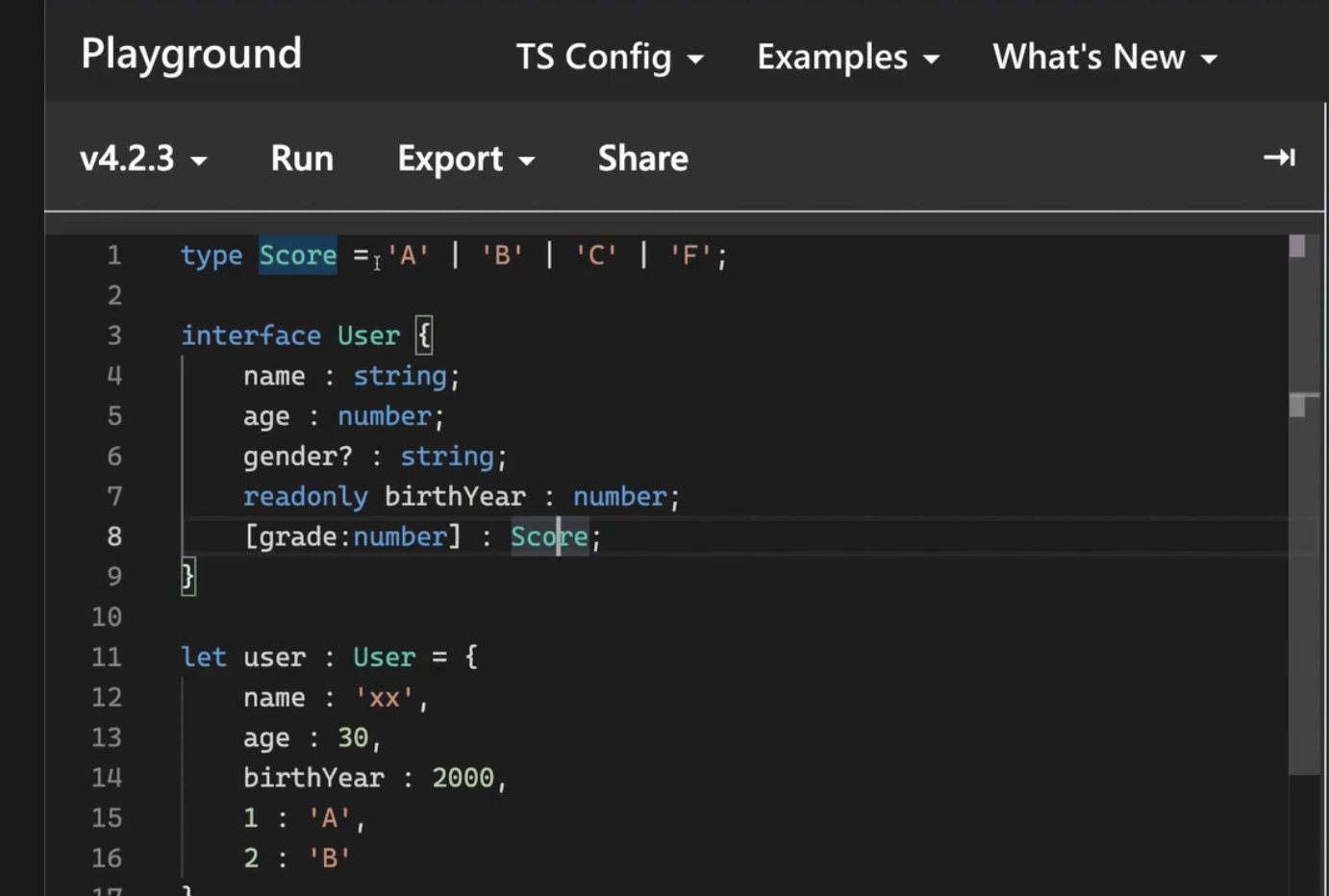Click 'birthYear' in the interface on line 7
This screenshot has height=896, width=1329.
click(455, 497)
